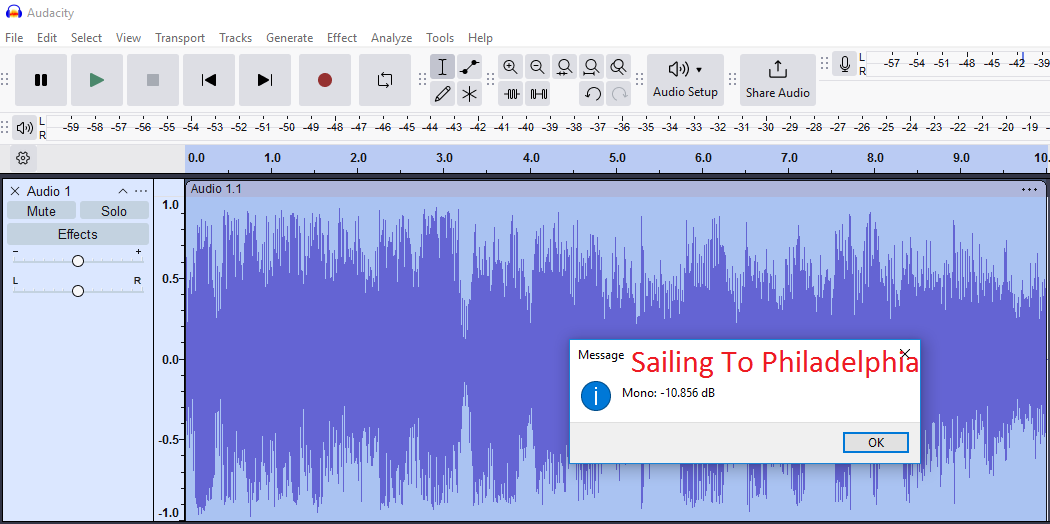Pause playback with the Pause button

click(x=41, y=80)
